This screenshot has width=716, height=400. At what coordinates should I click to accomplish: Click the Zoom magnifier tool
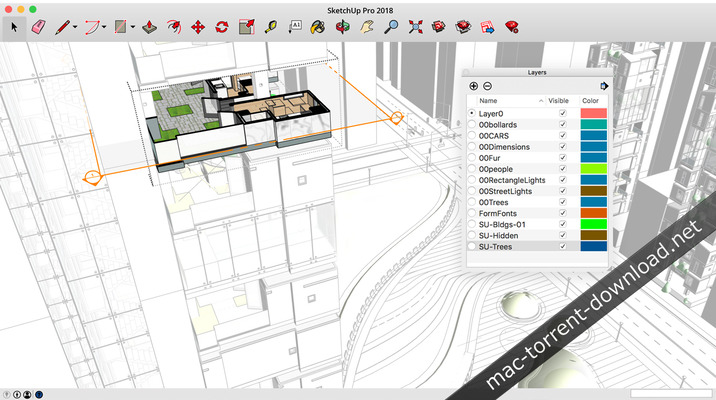click(392, 25)
